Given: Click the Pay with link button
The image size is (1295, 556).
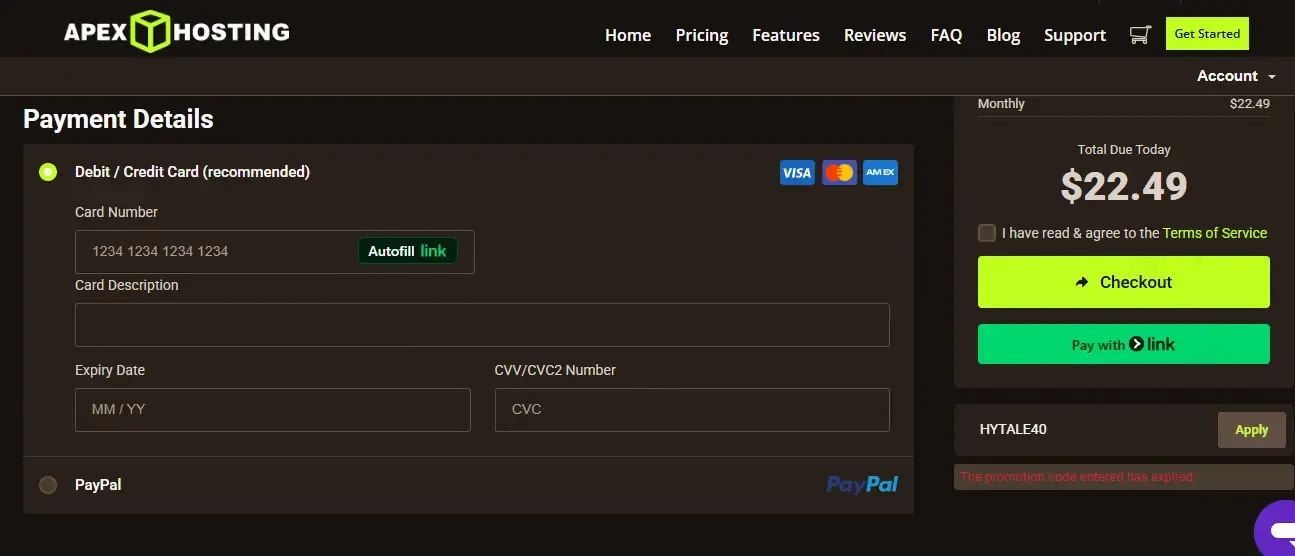Looking at the screenshot, I should 1124,344.
